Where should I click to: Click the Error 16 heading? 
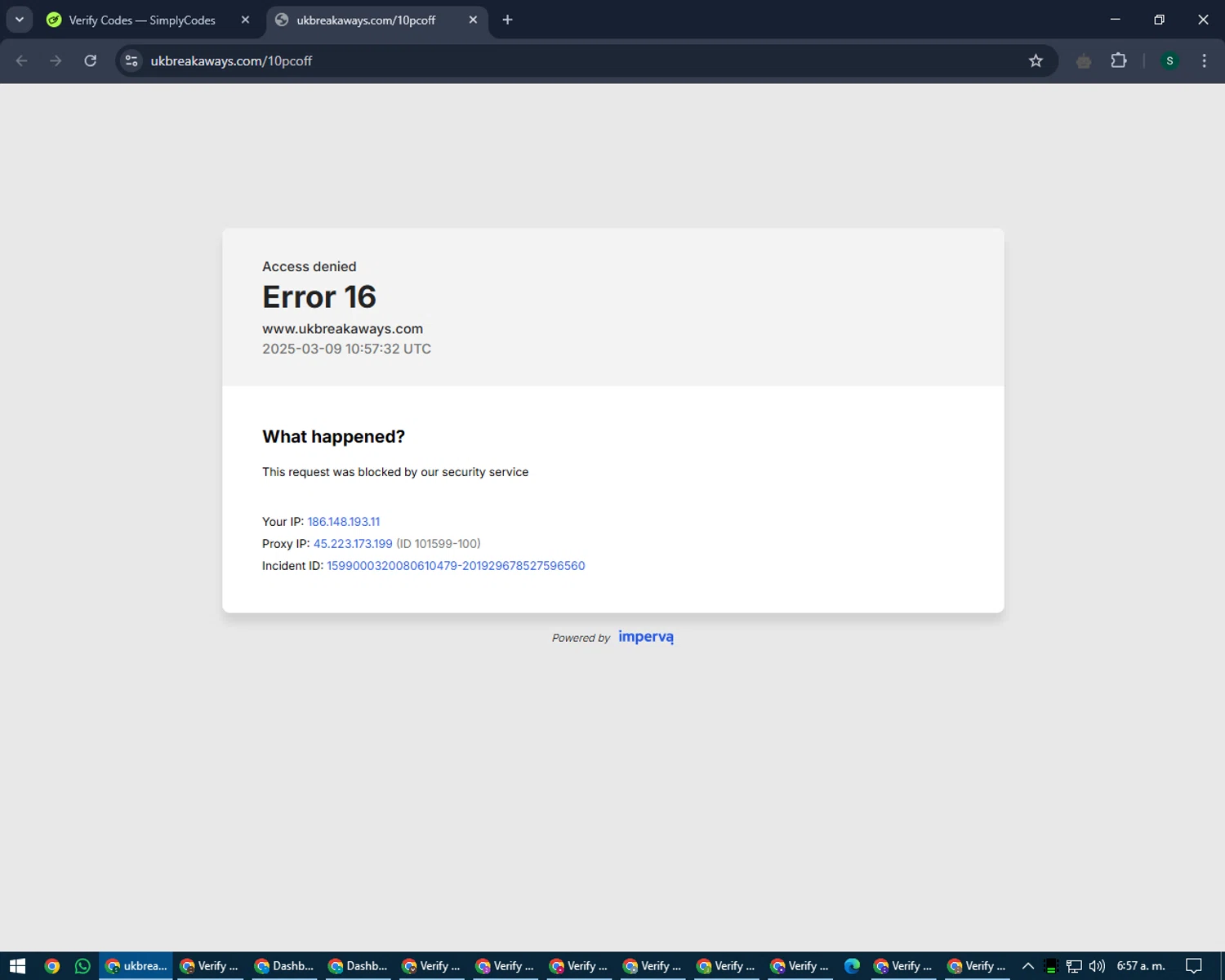[x=319, y=297]
